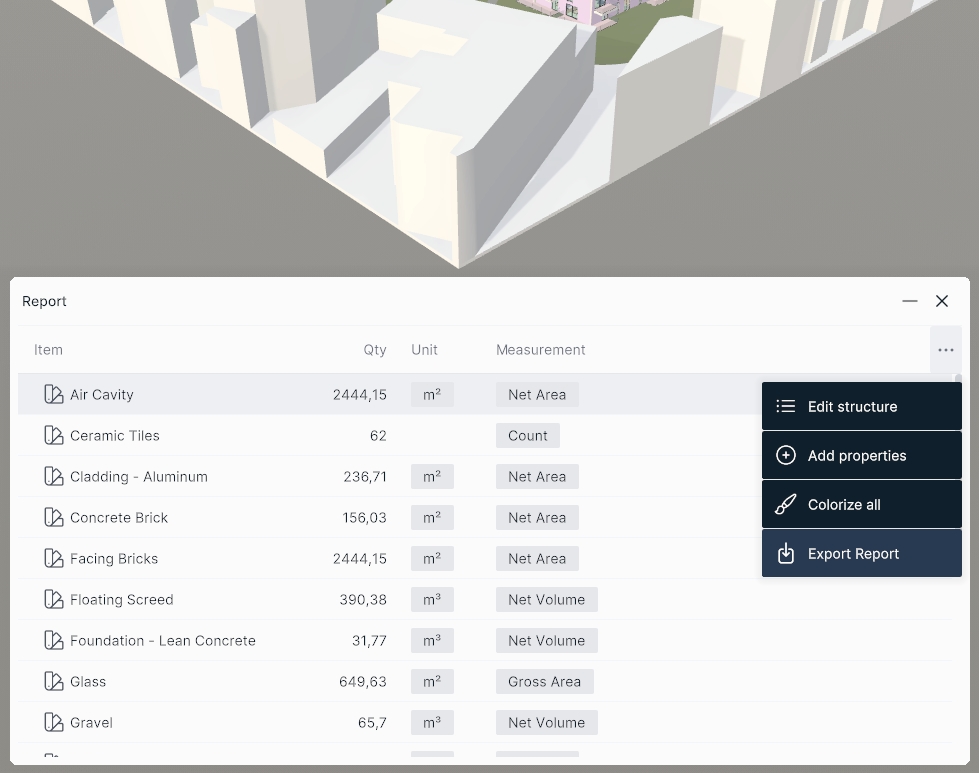Open Net Area measurement for Concrete Brick
The image size is (979, 773).
[x=537, y=518]
